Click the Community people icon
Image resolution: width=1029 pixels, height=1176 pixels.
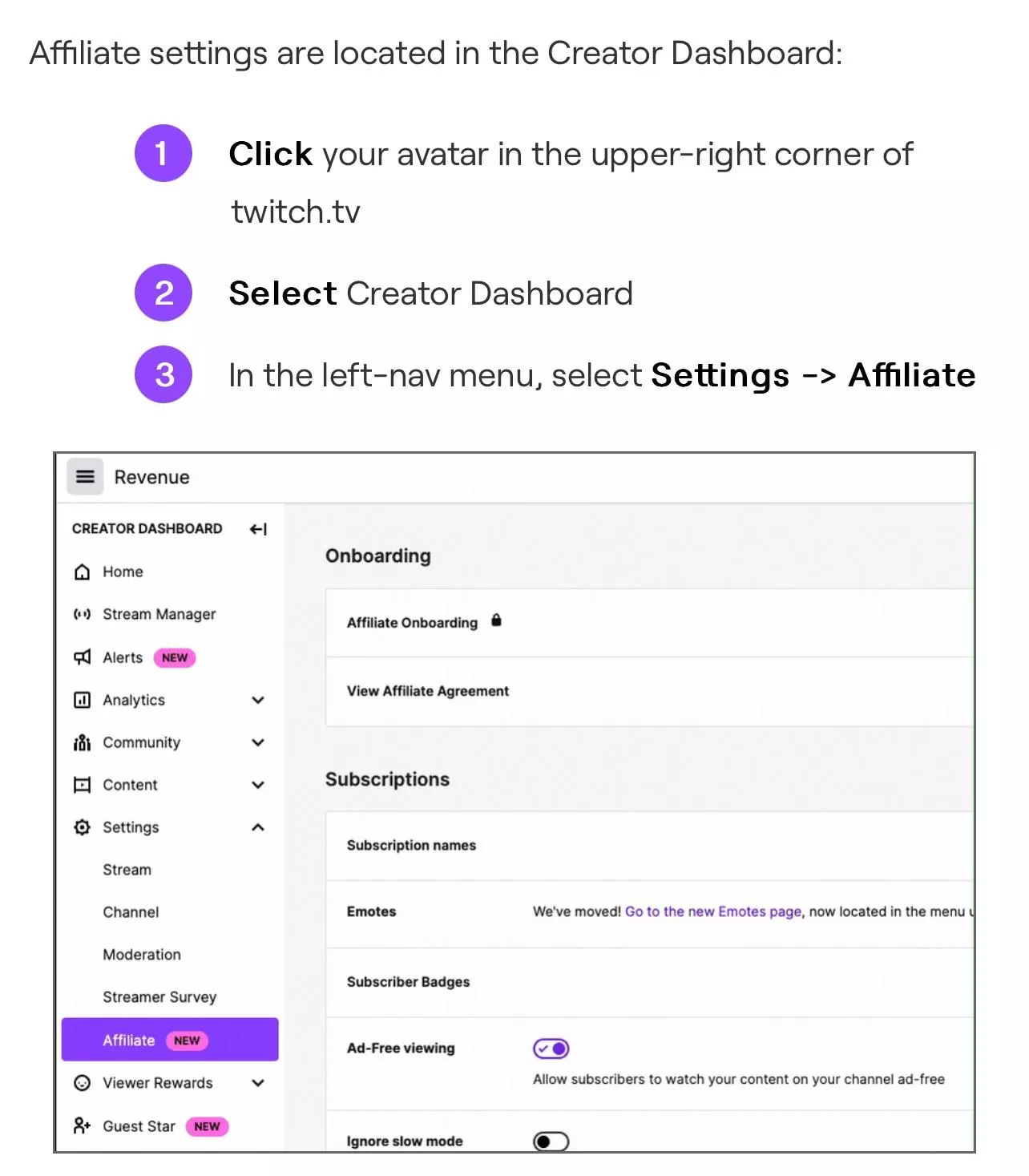(82, 742)
